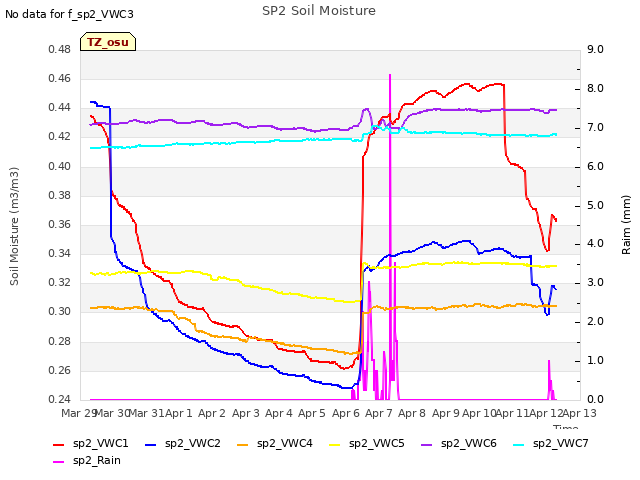Click the Apr 1 date label

point(179,413)
